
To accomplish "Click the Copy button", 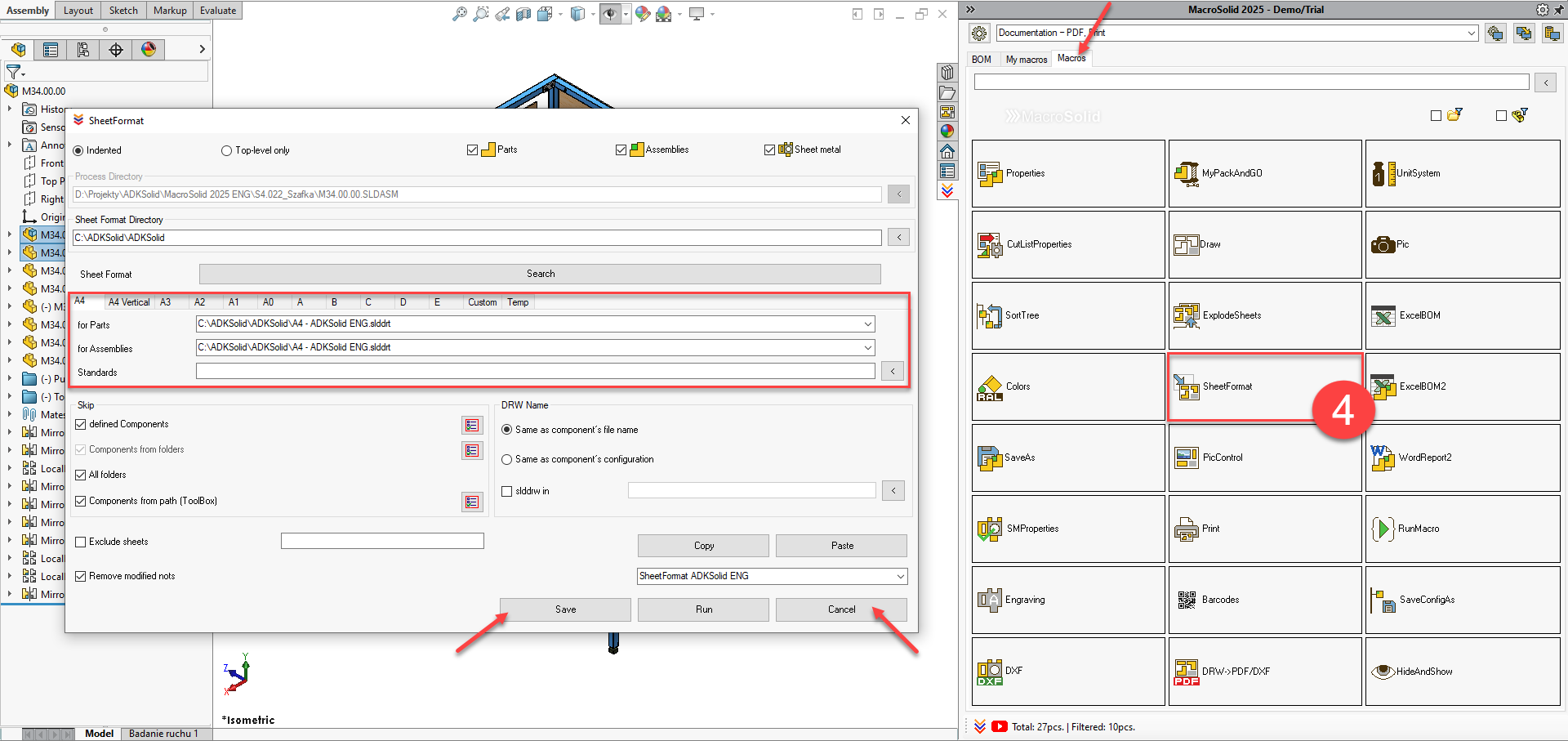I will [x=703, y=546].
